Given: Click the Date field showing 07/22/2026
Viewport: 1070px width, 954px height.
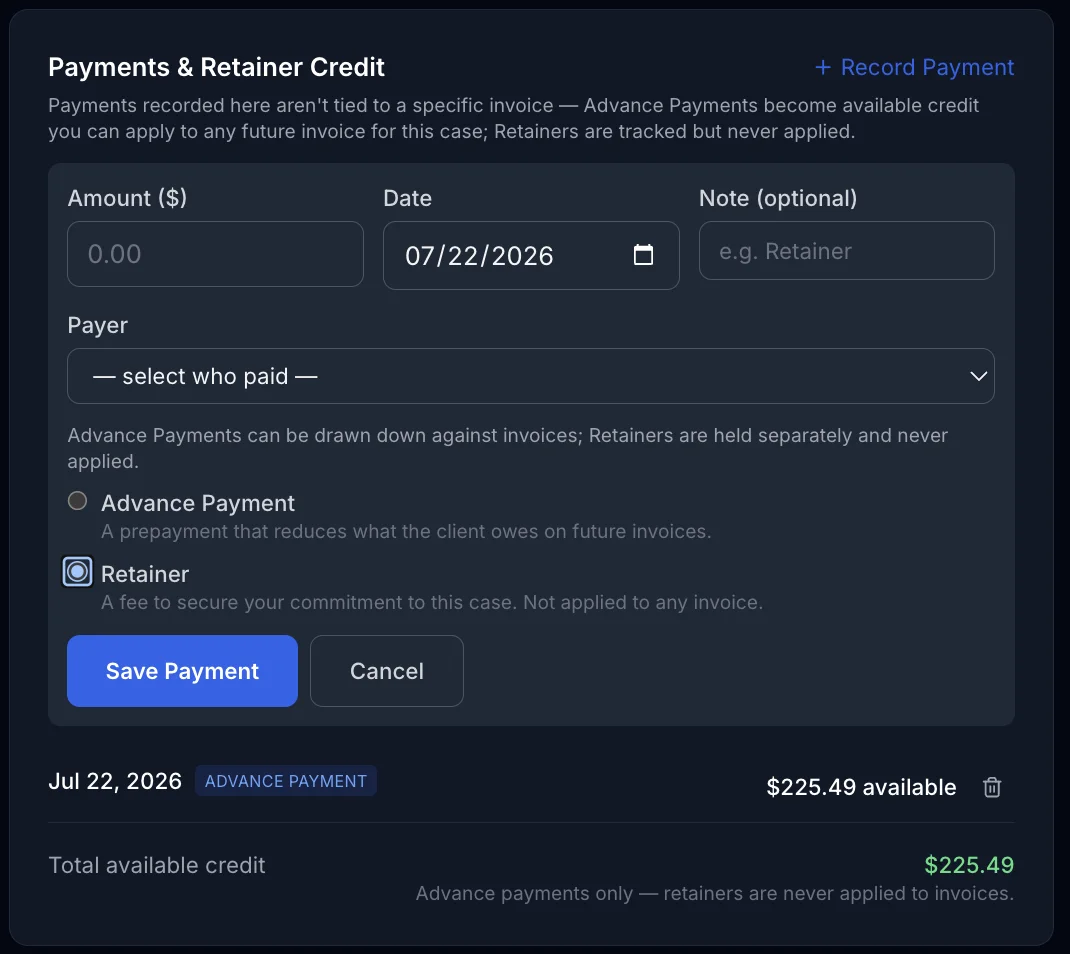Looking at the screenshot, I should [x=531, y=255].
